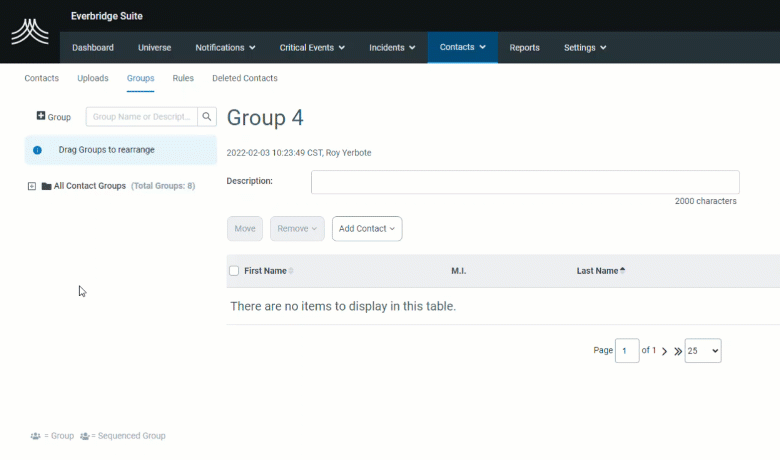Open the Notifications menu
Image resolution: width=780 pixels, height=460 pixels.
pos(225,47)
